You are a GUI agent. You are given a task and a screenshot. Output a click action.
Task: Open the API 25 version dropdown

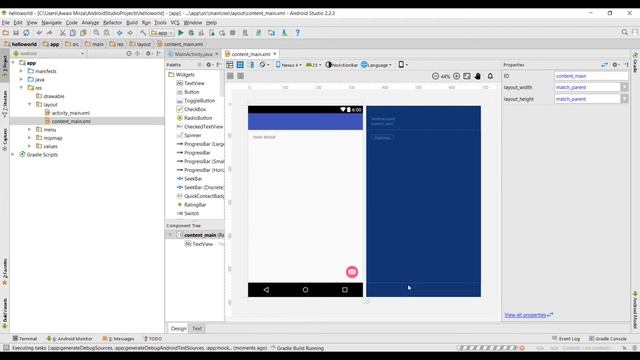pyautogui.click(x=313, y=64)
